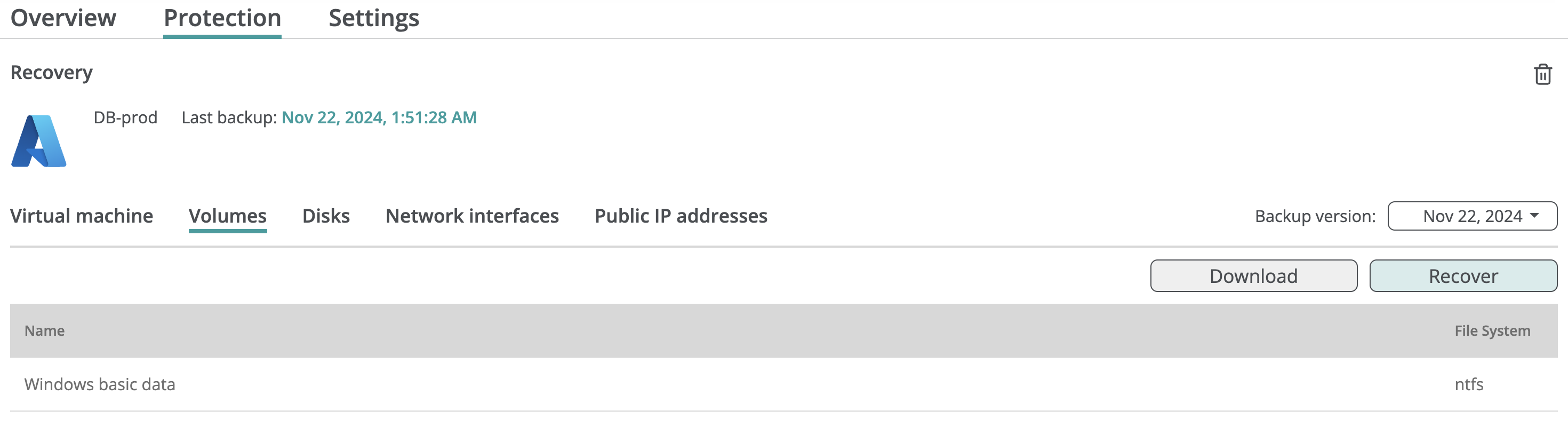View the Public IP addresses tab

(681, 216)
